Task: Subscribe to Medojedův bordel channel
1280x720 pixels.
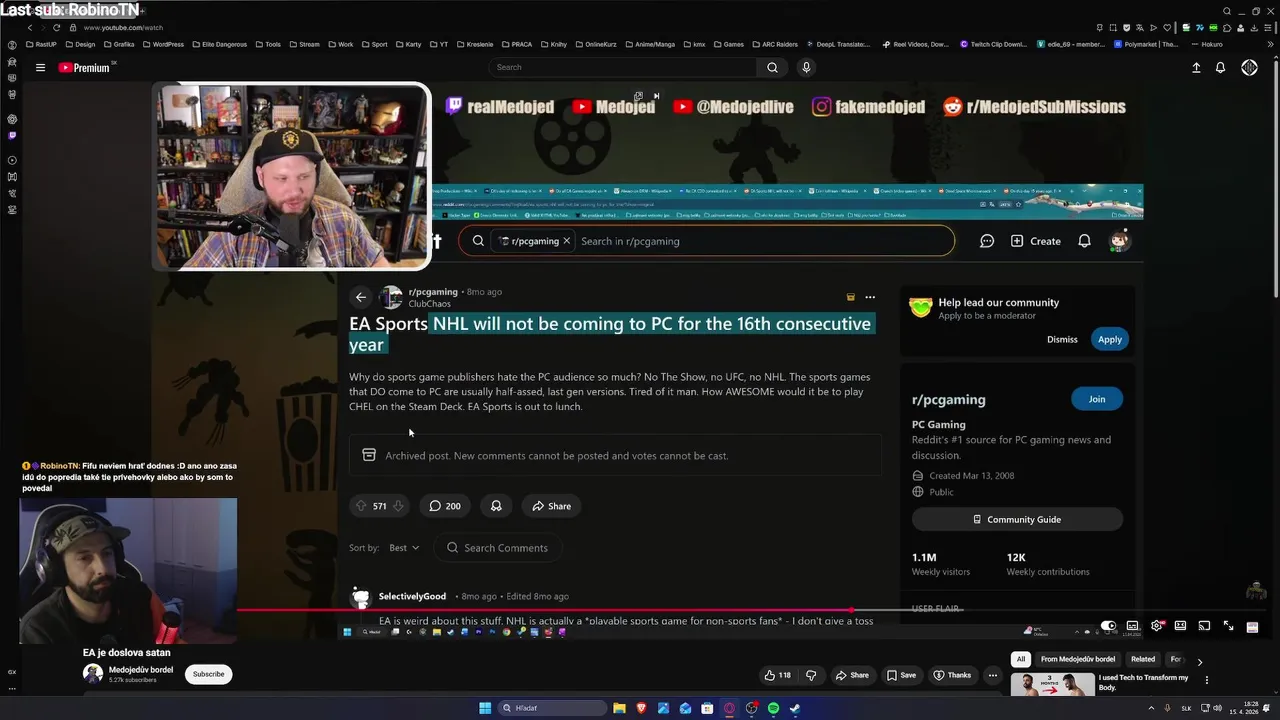Action: coord(208,674)
